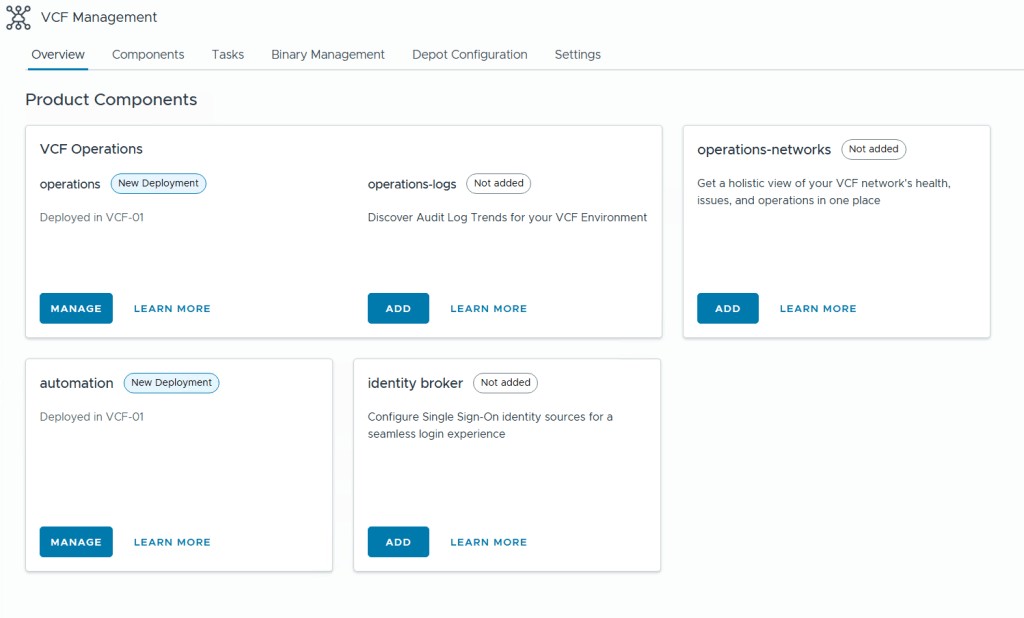Open LEARN MORE link for operations
This screenshot has height=618, width=1024.
click(x=172, y=309)
